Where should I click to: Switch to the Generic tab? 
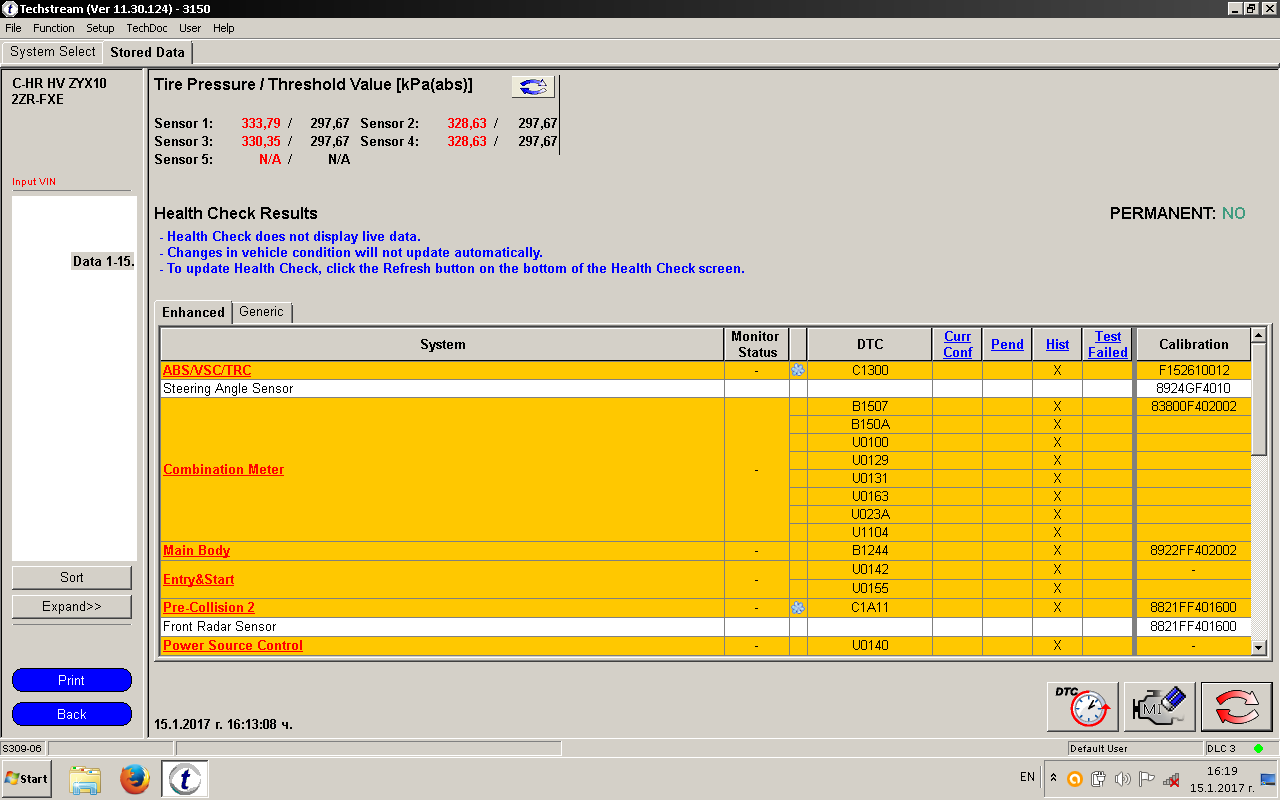261,312
